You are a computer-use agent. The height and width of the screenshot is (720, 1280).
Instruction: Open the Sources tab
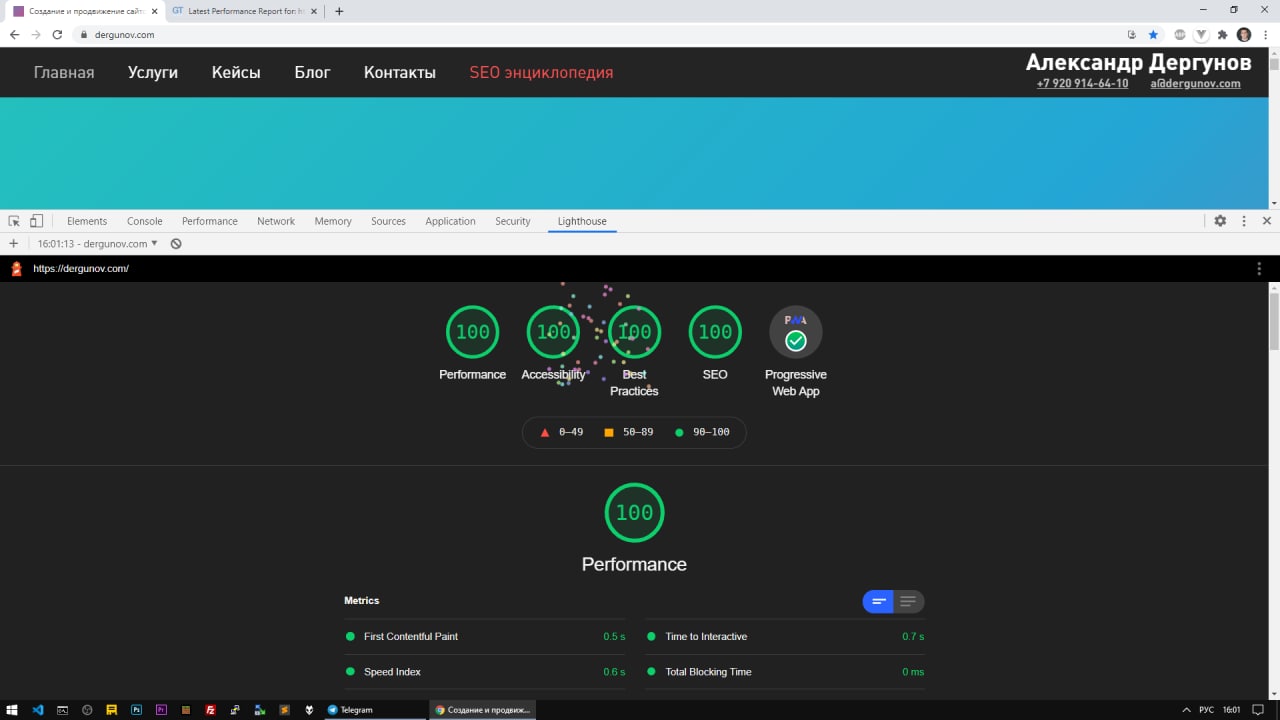tap(388, 221)
